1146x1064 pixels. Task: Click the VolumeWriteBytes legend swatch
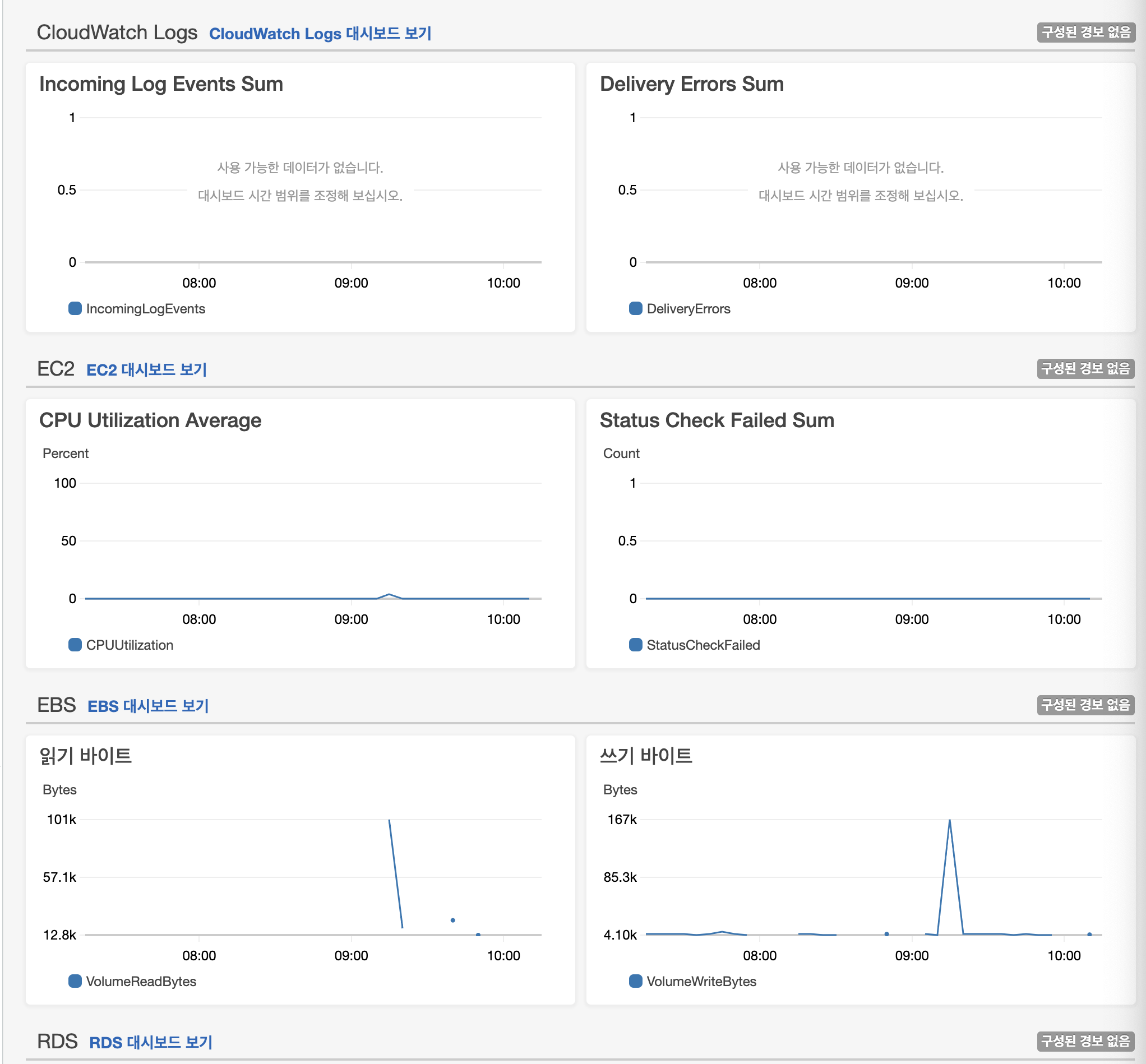(635, 981)
